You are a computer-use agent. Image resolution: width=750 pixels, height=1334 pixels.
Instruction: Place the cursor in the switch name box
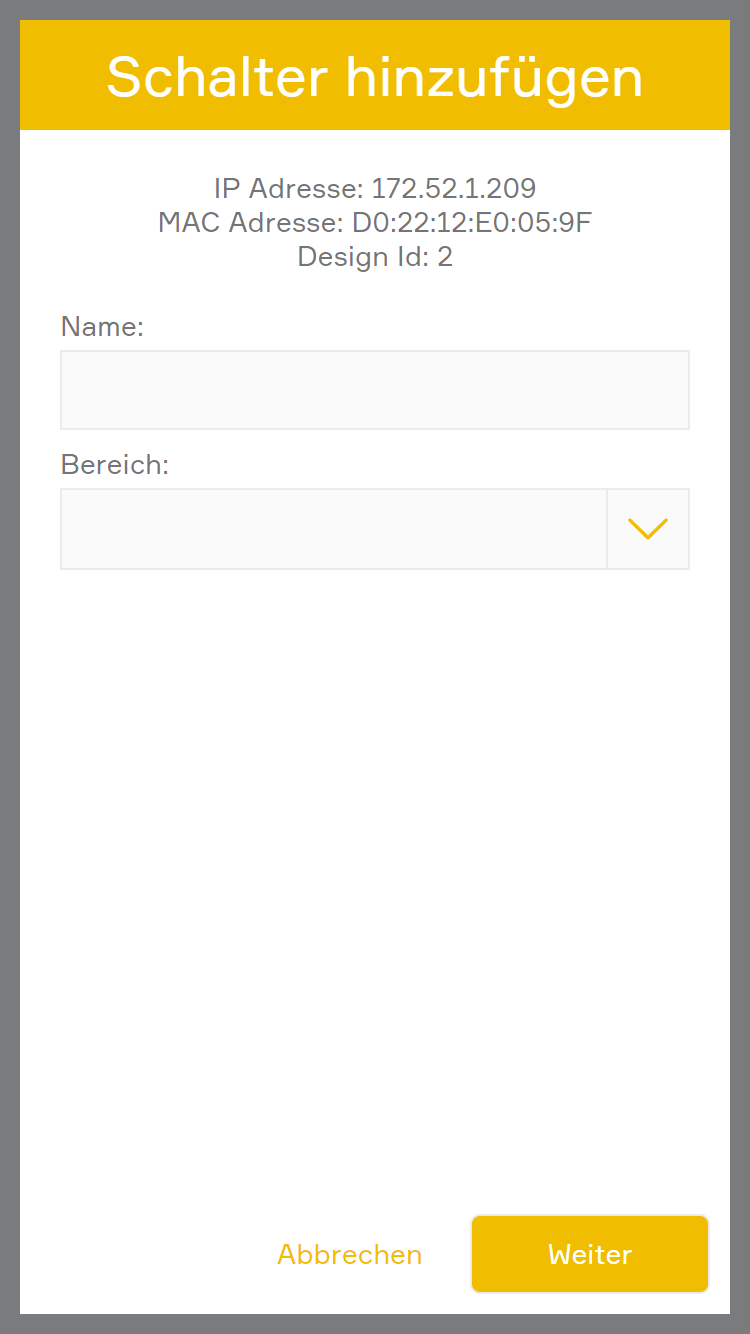click(x=375, y=390)
